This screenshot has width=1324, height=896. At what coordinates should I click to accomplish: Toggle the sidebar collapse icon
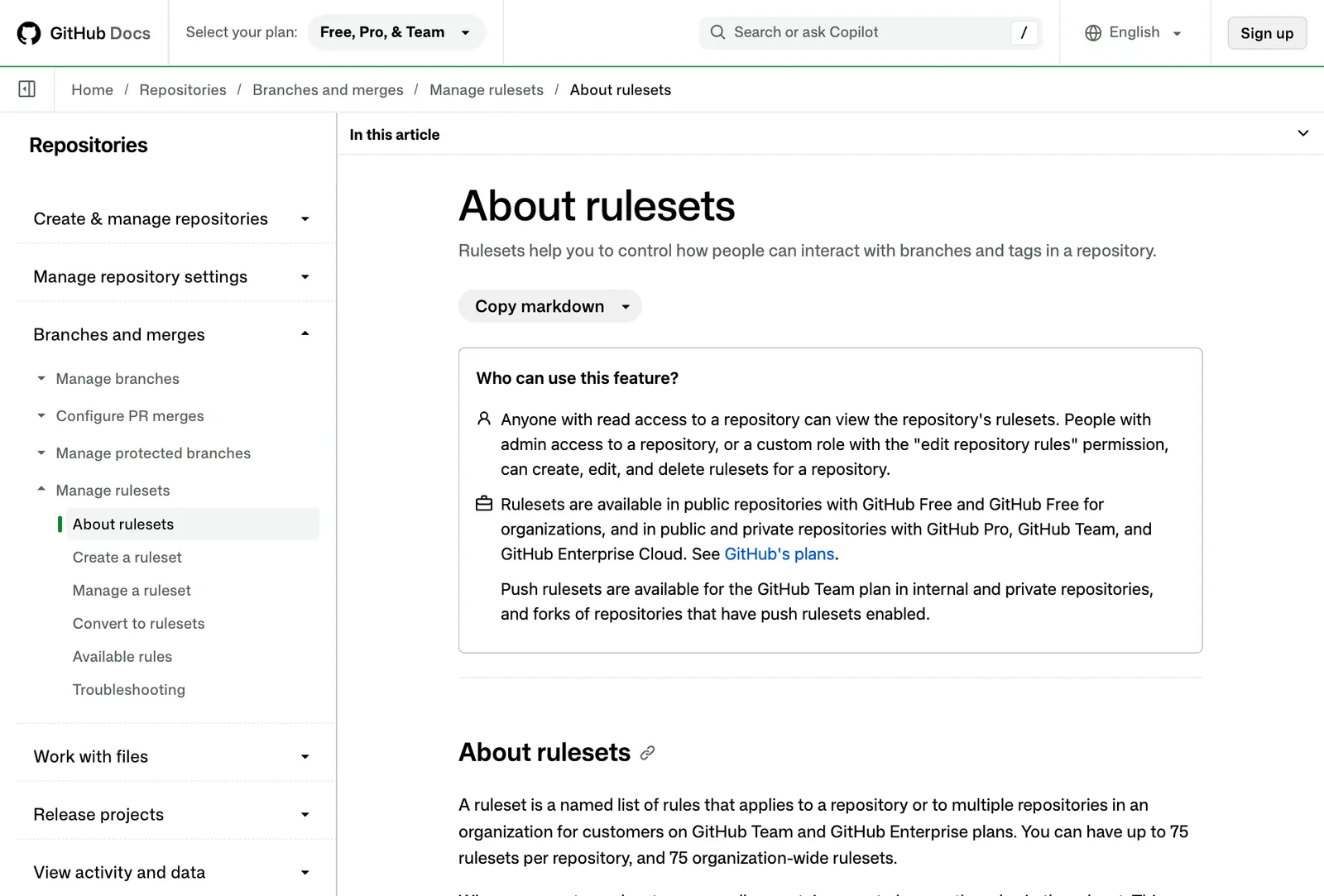pyautogui.click(x=27, y=89)
